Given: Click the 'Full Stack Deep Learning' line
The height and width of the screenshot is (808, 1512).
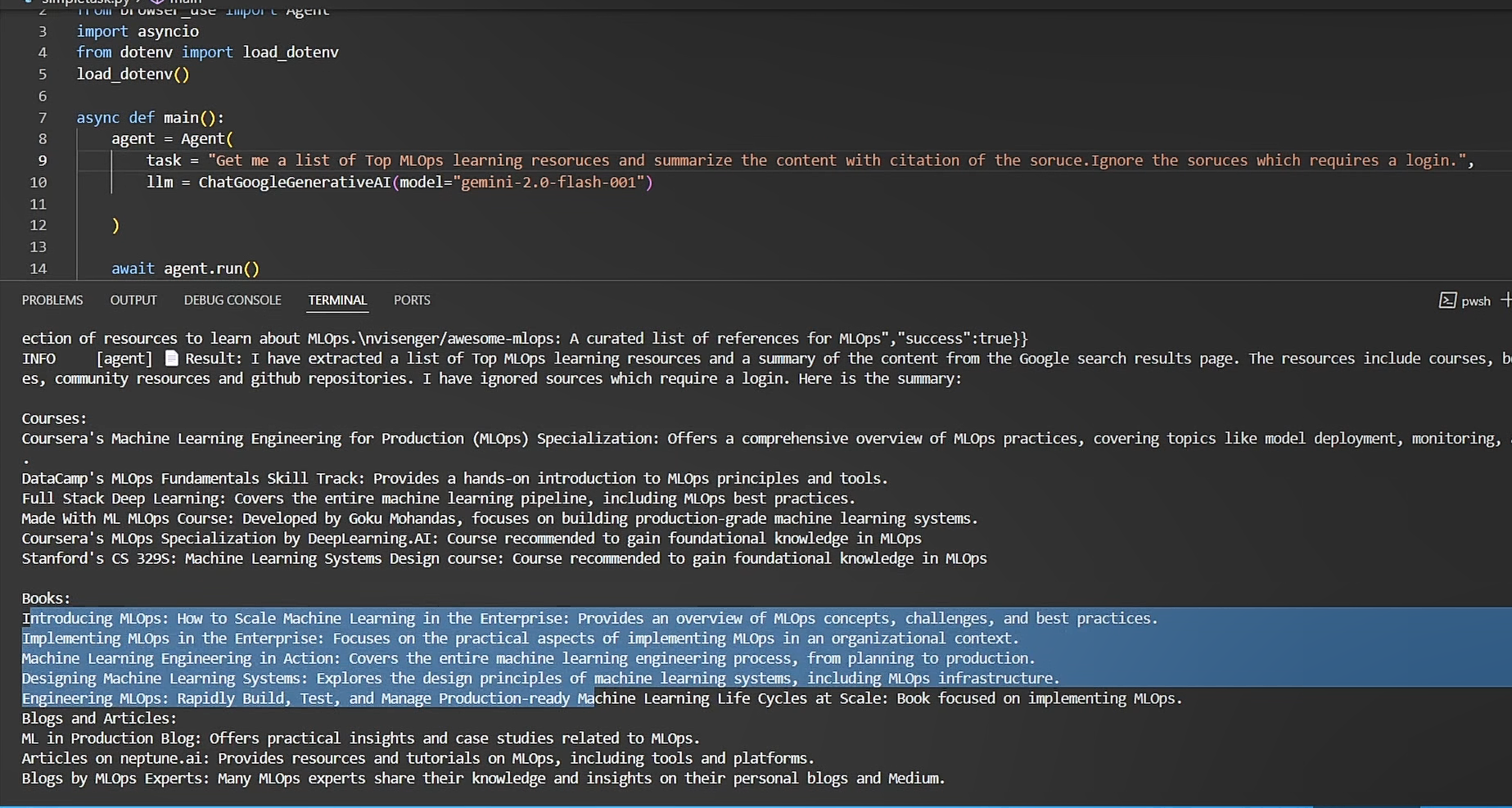Looking at the screenshot, I should [439, 499].
